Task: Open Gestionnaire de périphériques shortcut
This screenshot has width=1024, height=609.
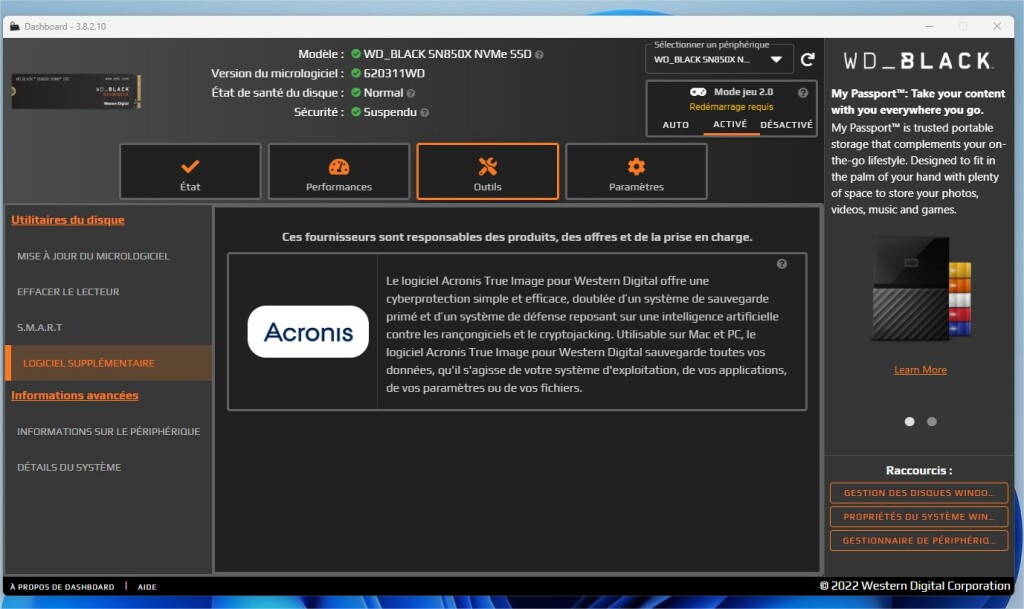Action: click(x=919, y=540)
